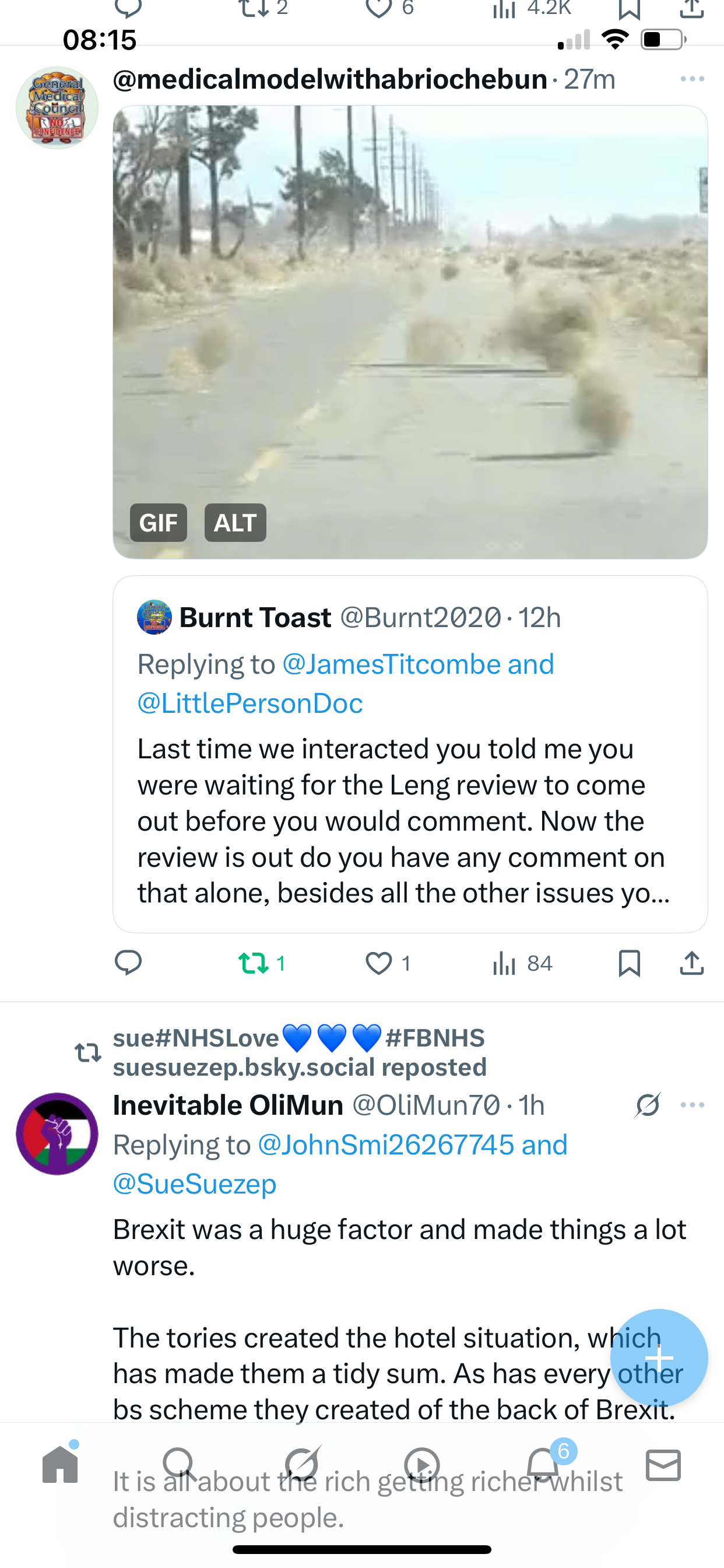The image size is (724, 1568).
Task: Go to the Home tab
Action: (60, 1465)
